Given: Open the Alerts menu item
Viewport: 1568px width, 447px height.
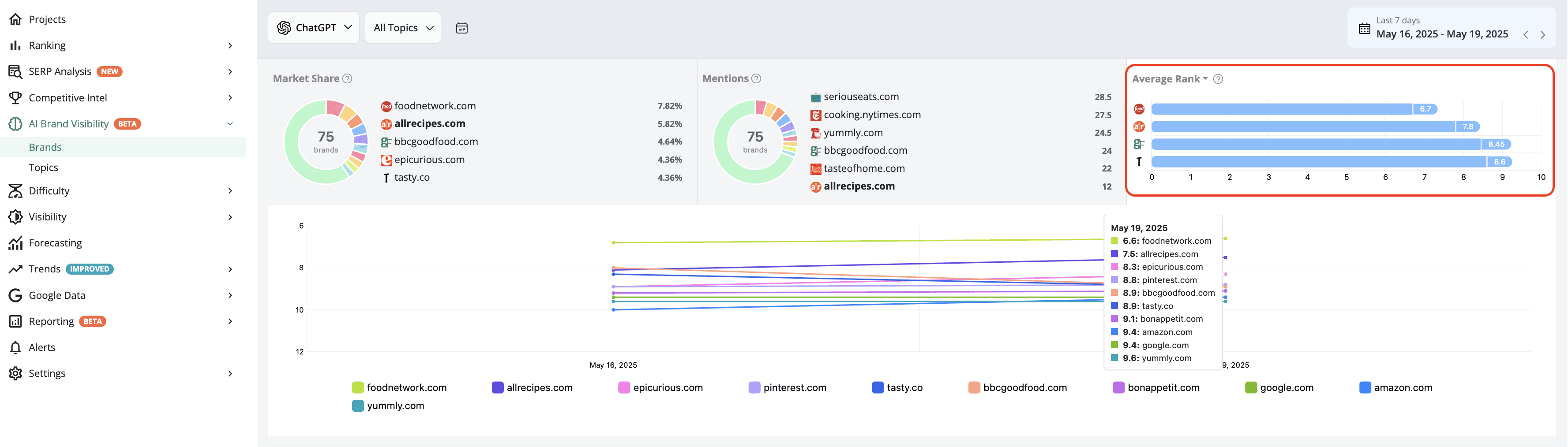Looking at the screenshot, I should coord(123,347).
